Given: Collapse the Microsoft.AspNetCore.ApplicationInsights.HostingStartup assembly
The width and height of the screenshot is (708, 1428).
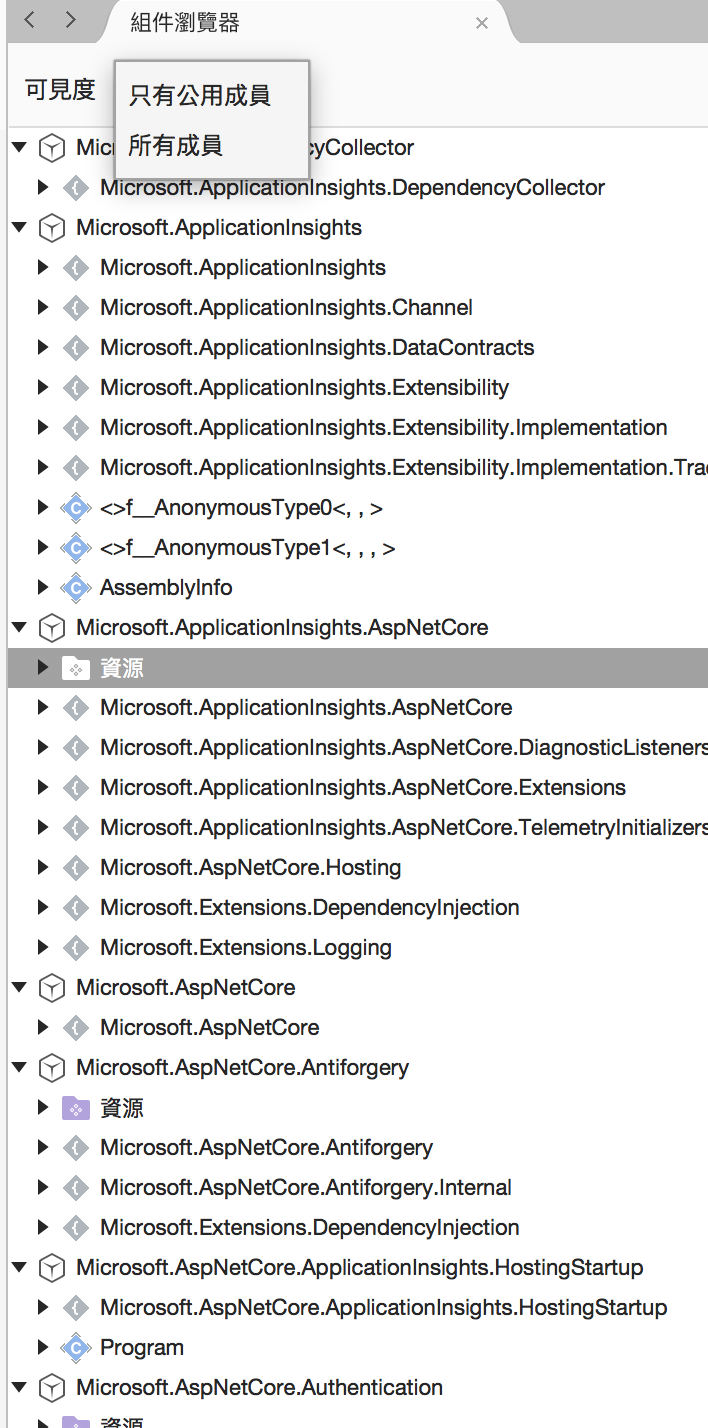Looking at the screenshot, I should pos(19,1268).
